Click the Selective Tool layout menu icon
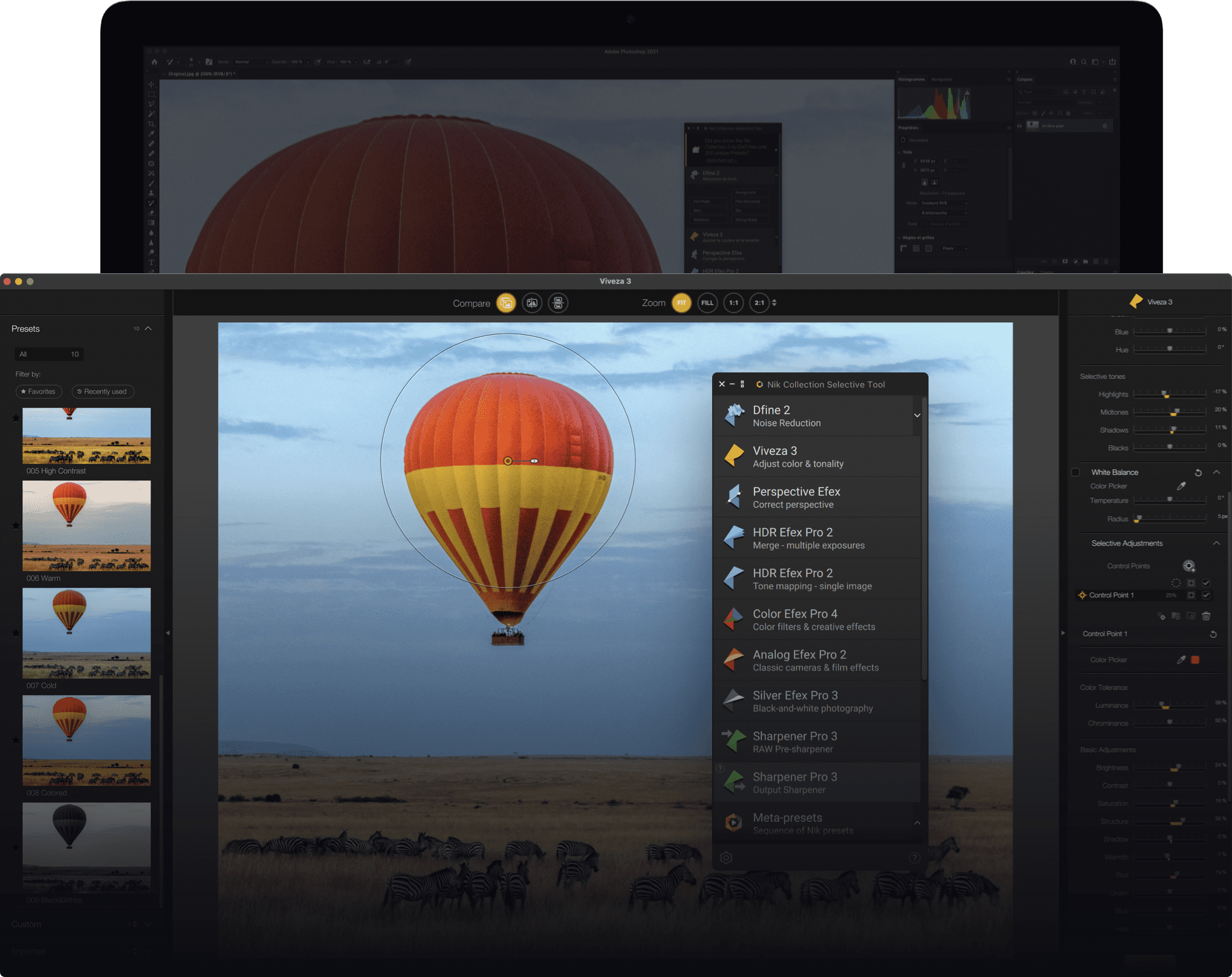Viewport: 1232px width, 977px height. pyautogui.click(x=742, y=384)
